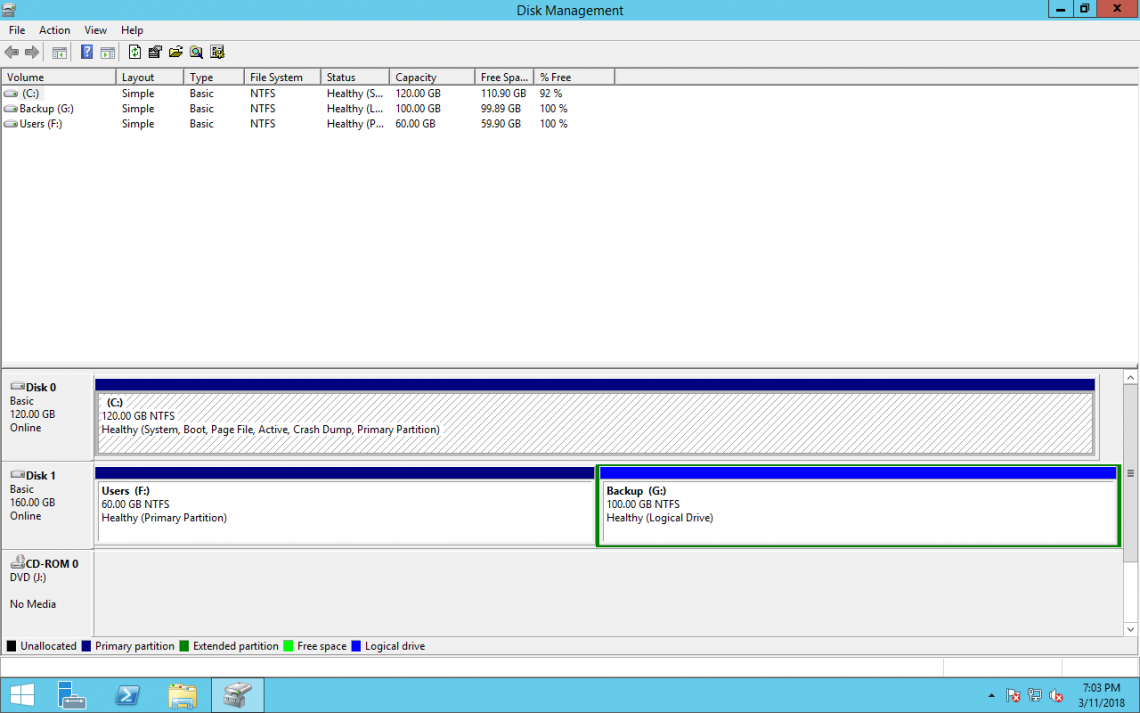The height and width of the screenshot is (713, 1140).
Task: Click the Free Space column header
Action: [x=503, y=76]
